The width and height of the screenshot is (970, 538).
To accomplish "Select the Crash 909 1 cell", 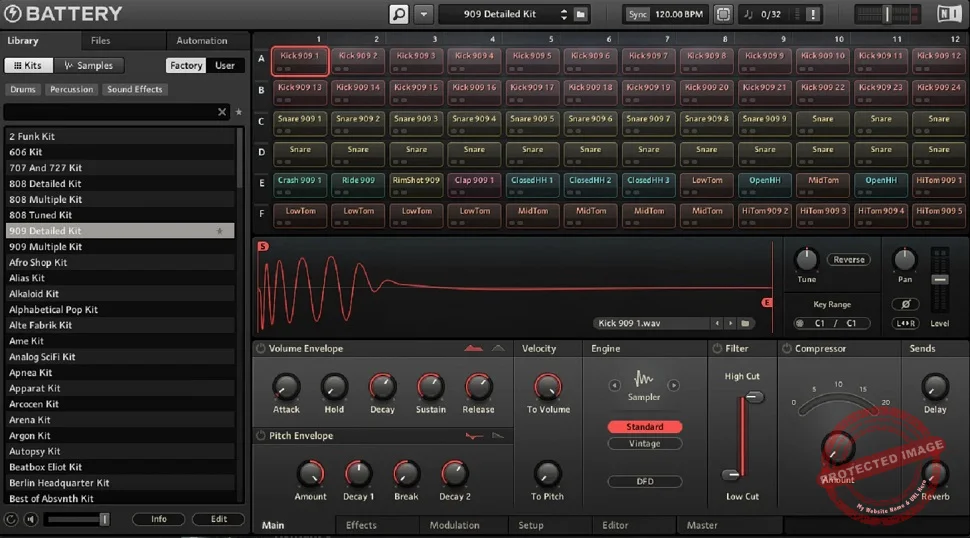I will tap(299, 185).
